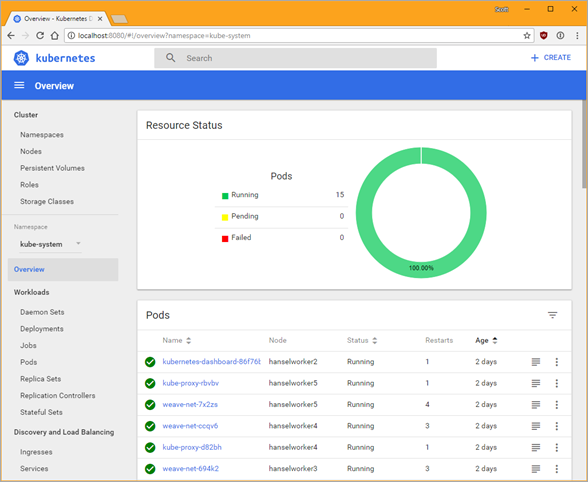View logs for kube-proxy-rbvbv pod

[x=536, y=383]
